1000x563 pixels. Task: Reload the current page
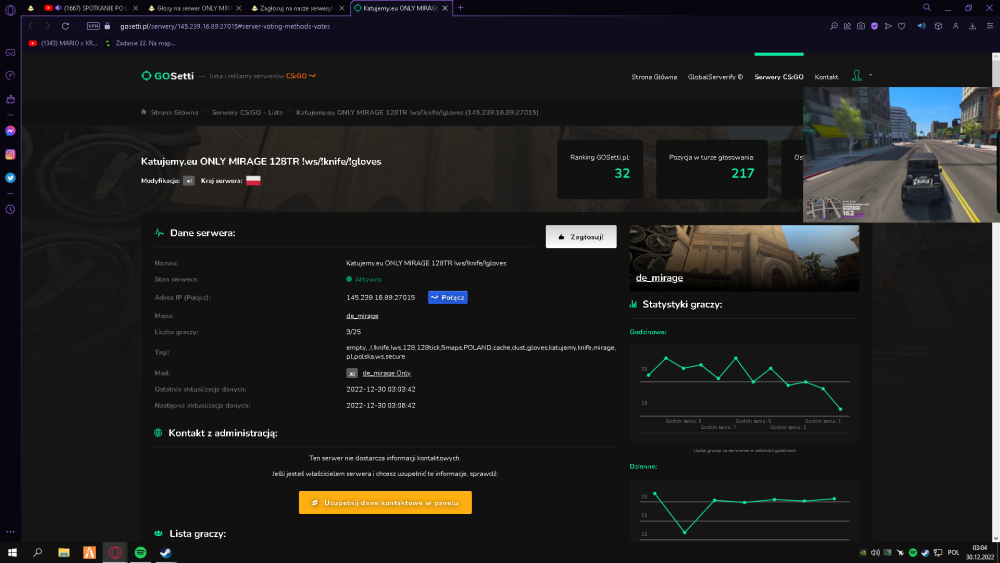click(x=65, y=26)
